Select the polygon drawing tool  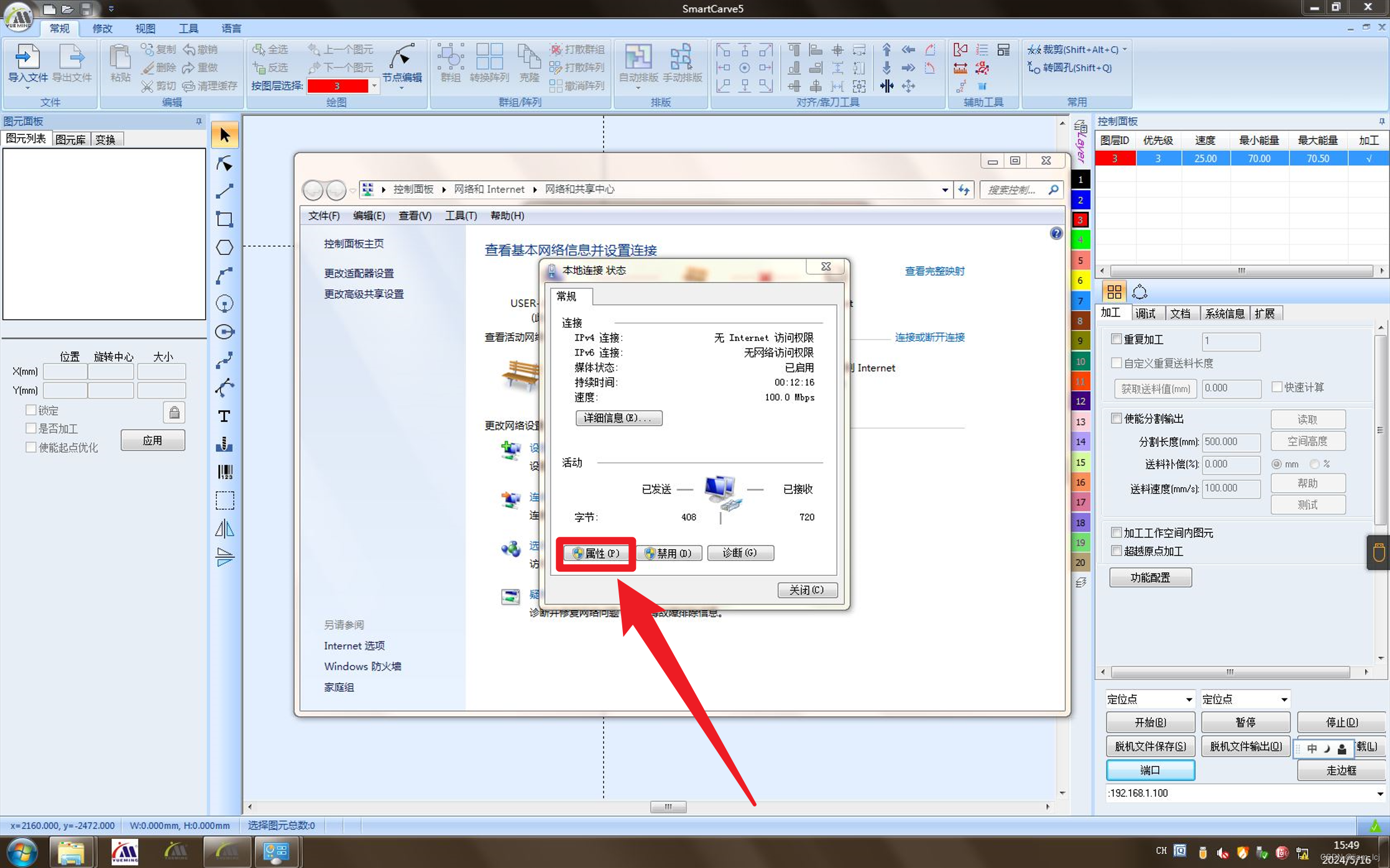[224, 247]
